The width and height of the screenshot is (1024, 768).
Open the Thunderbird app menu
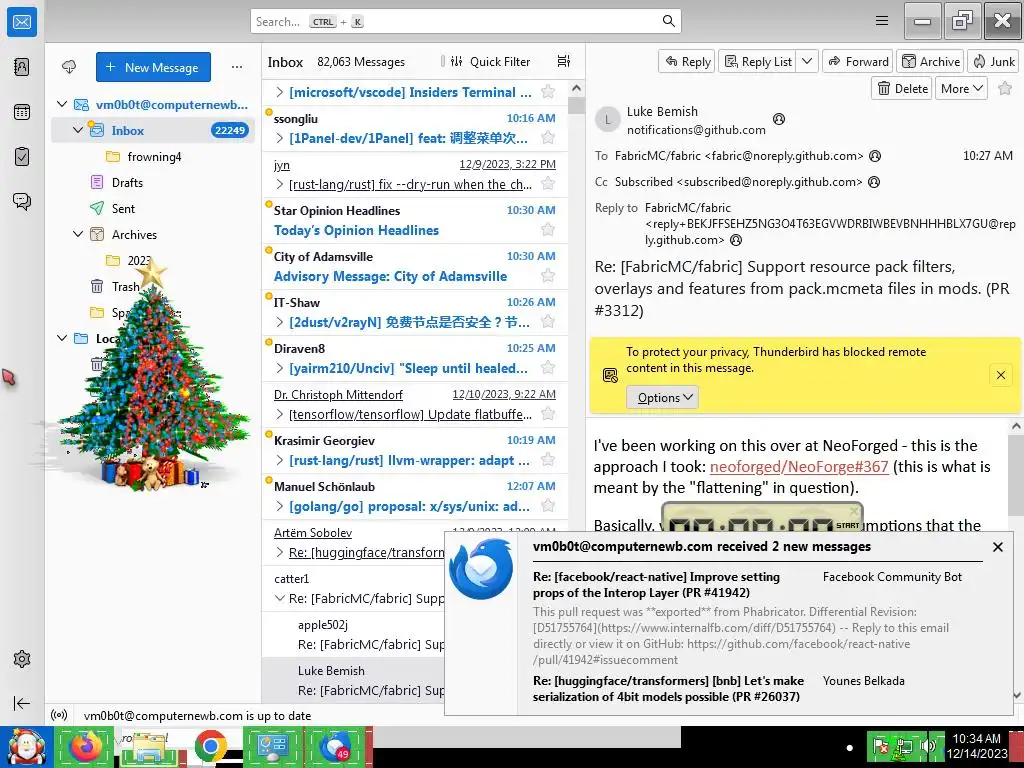click(882, 21)
